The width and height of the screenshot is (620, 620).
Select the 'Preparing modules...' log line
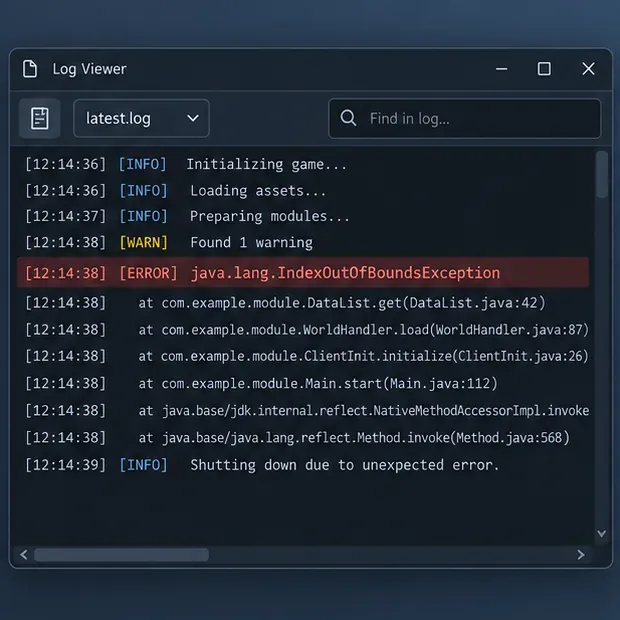pyautogui.click(x=187, y=216)
